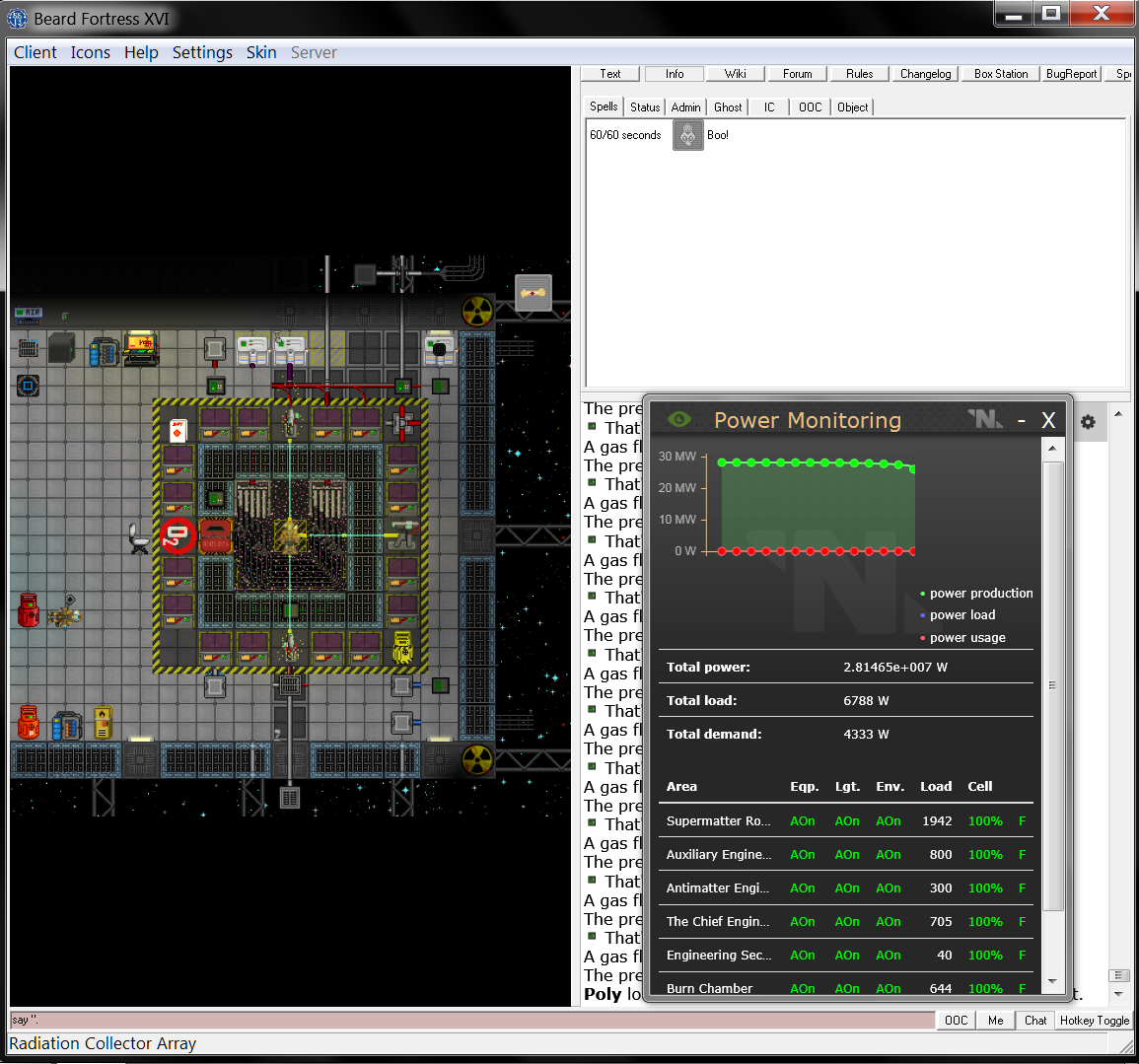Click the white paper with red seal in the chamber
Screen dimensions: 1139x1064
coord(178,431)
